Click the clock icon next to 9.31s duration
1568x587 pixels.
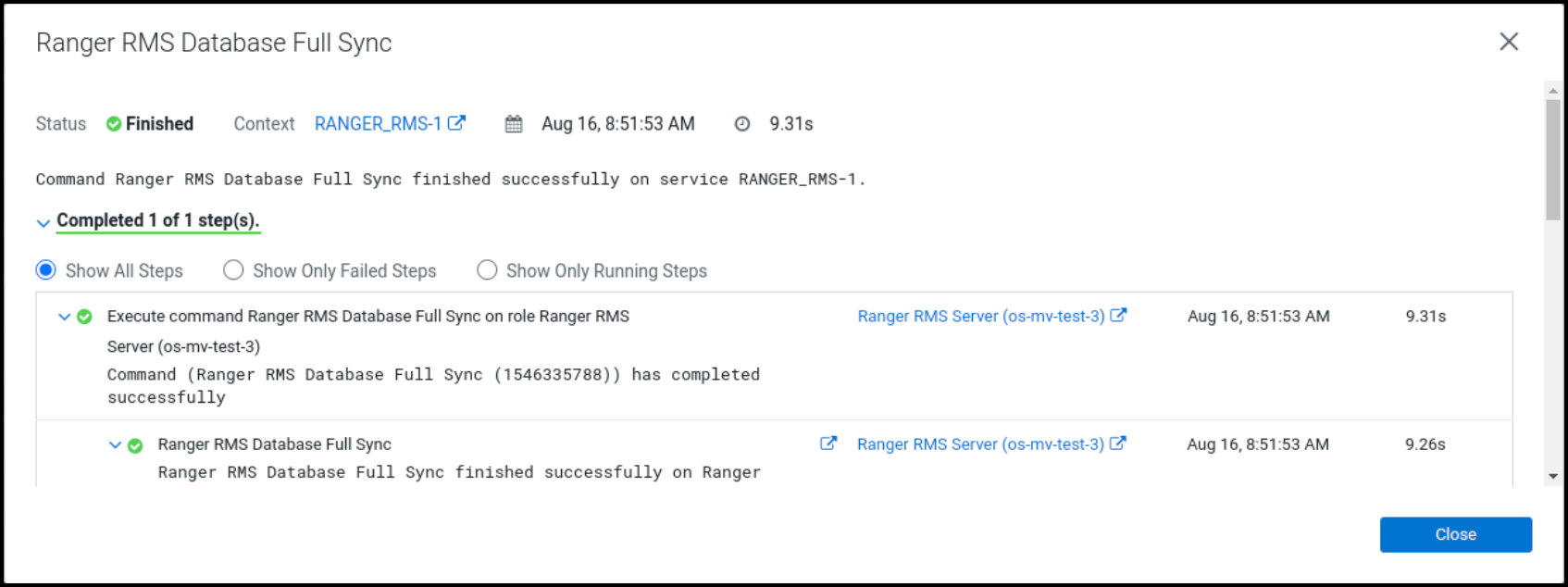tap(742, 123)
